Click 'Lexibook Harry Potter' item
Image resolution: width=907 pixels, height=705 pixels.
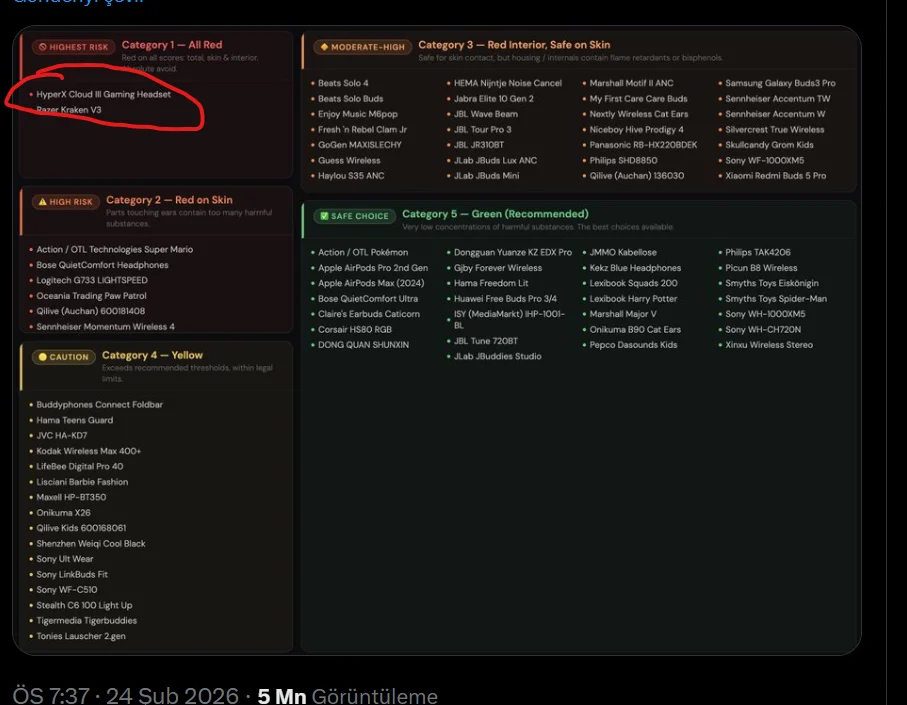633,298
